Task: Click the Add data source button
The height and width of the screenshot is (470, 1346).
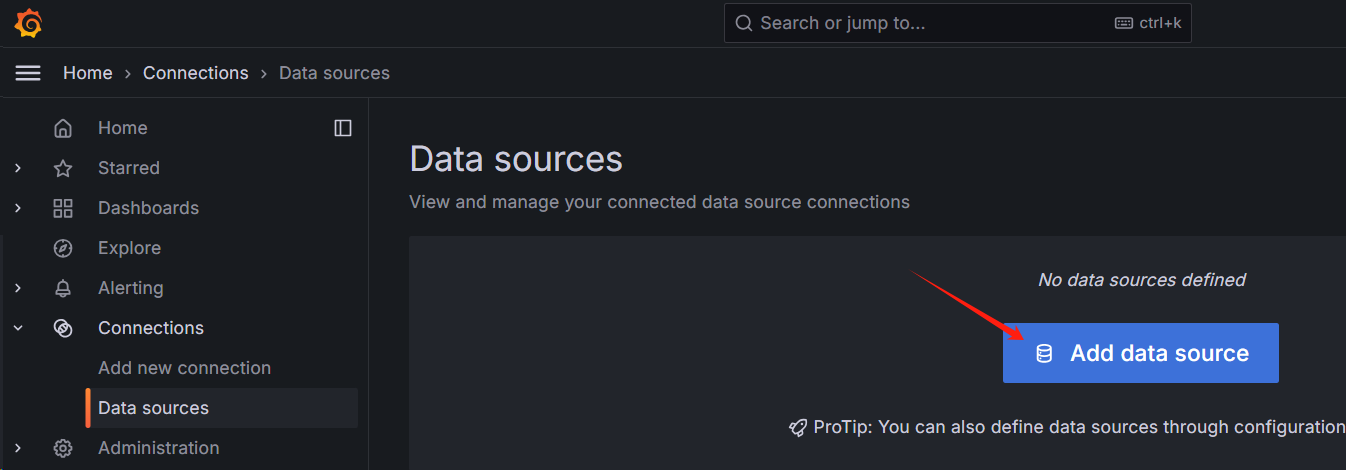Action: coord(1140,353)
